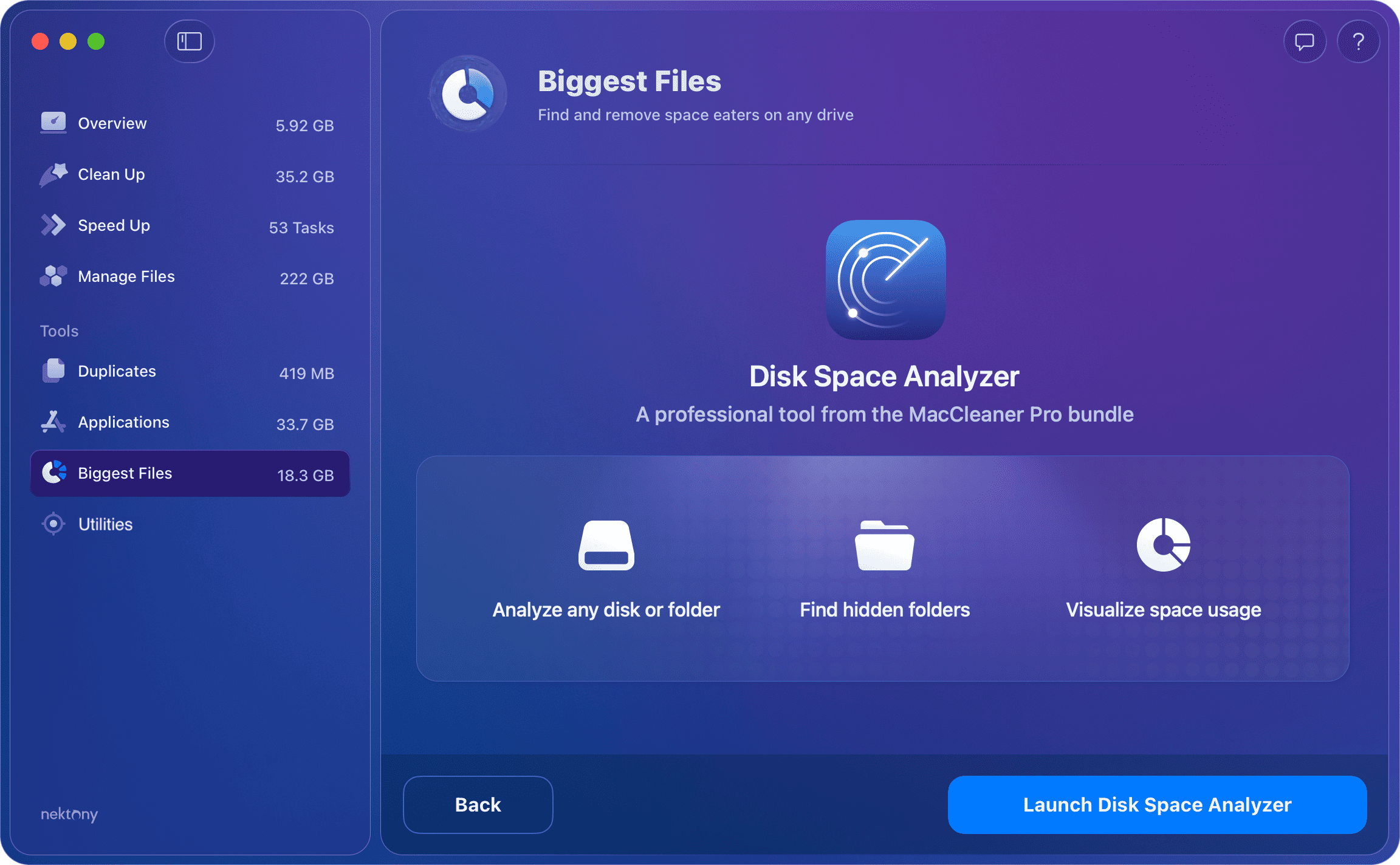1400x865 pixels.
Task: Click the Biggest Files header pie icon
Action: point(468,94)
